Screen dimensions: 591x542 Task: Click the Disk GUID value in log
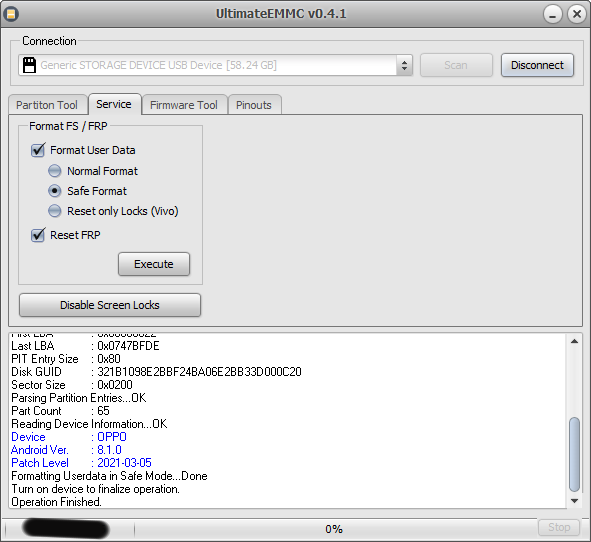(x=199, y=372)
